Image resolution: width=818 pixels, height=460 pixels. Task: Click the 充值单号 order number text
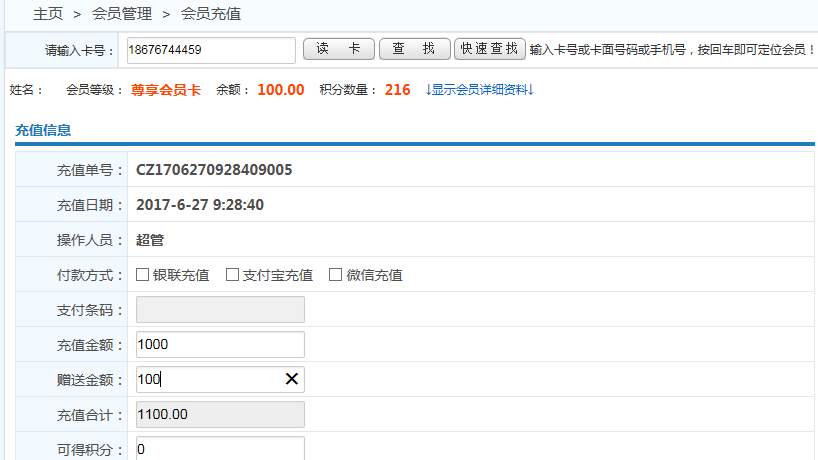(x=214, y=170)
